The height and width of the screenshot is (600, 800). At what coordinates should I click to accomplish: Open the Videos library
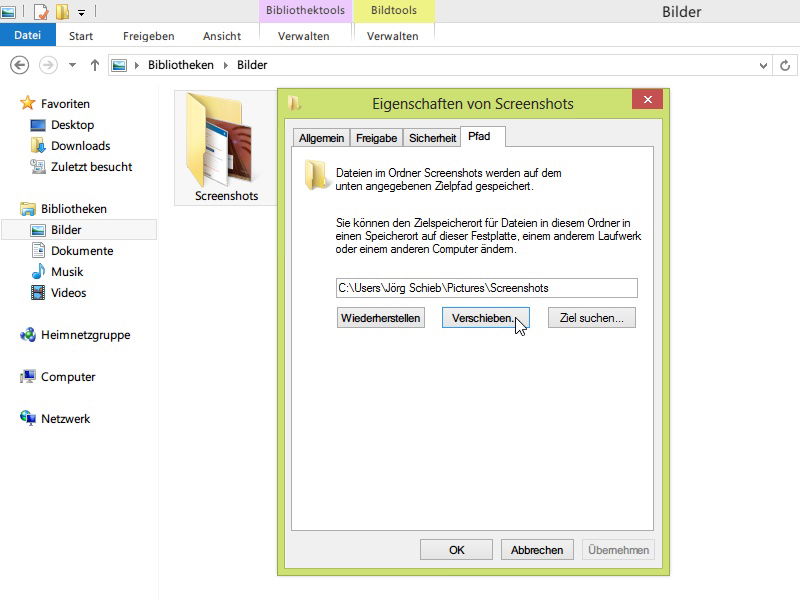[x=68, y=293]
